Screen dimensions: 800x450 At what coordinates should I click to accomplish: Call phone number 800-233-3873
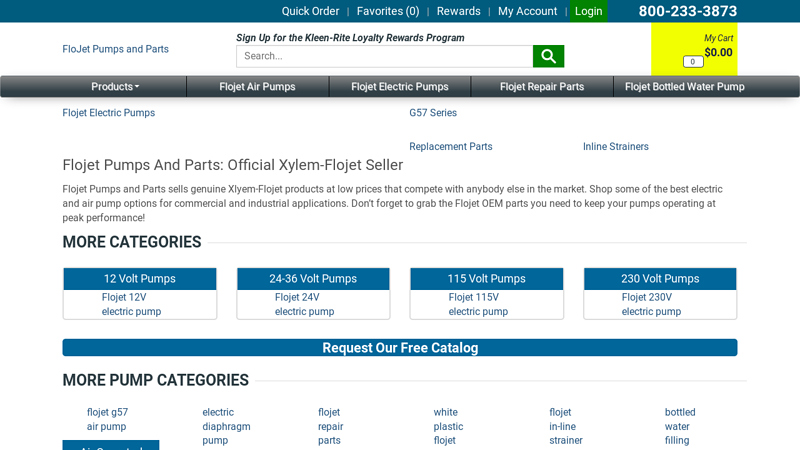click(687, 11)
